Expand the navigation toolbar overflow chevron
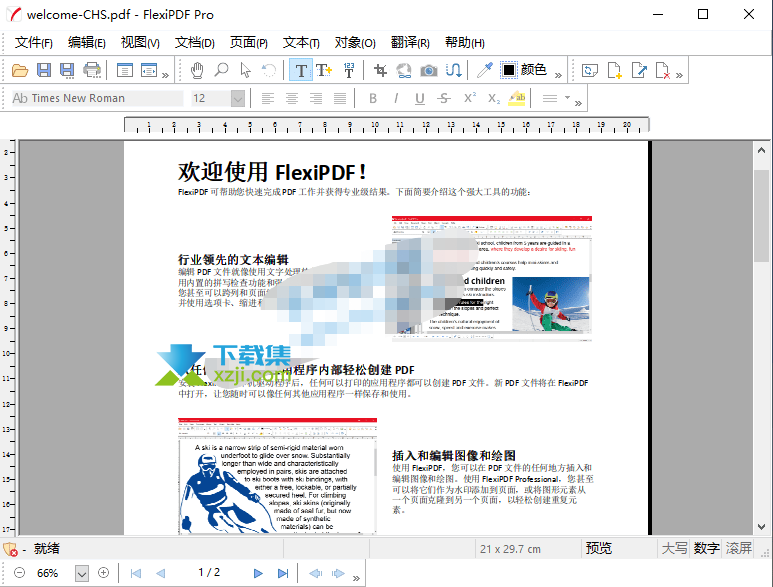The height and width of the screenshot is (587, 773). click(356, 578)
